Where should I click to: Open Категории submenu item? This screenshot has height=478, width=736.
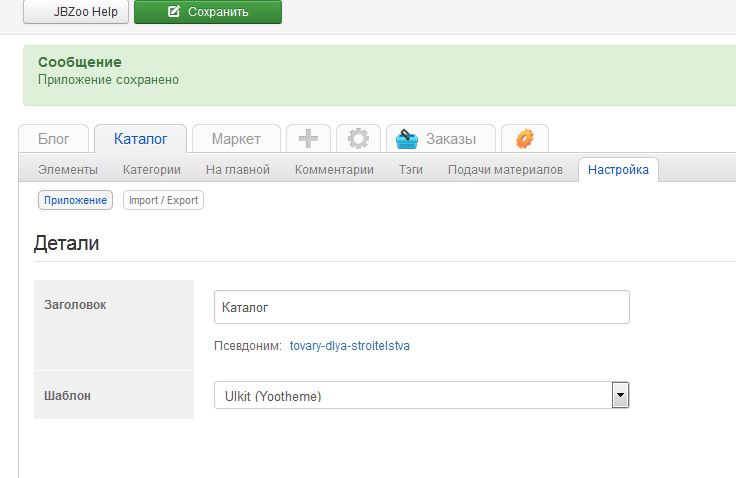click(x=152, y=170)
